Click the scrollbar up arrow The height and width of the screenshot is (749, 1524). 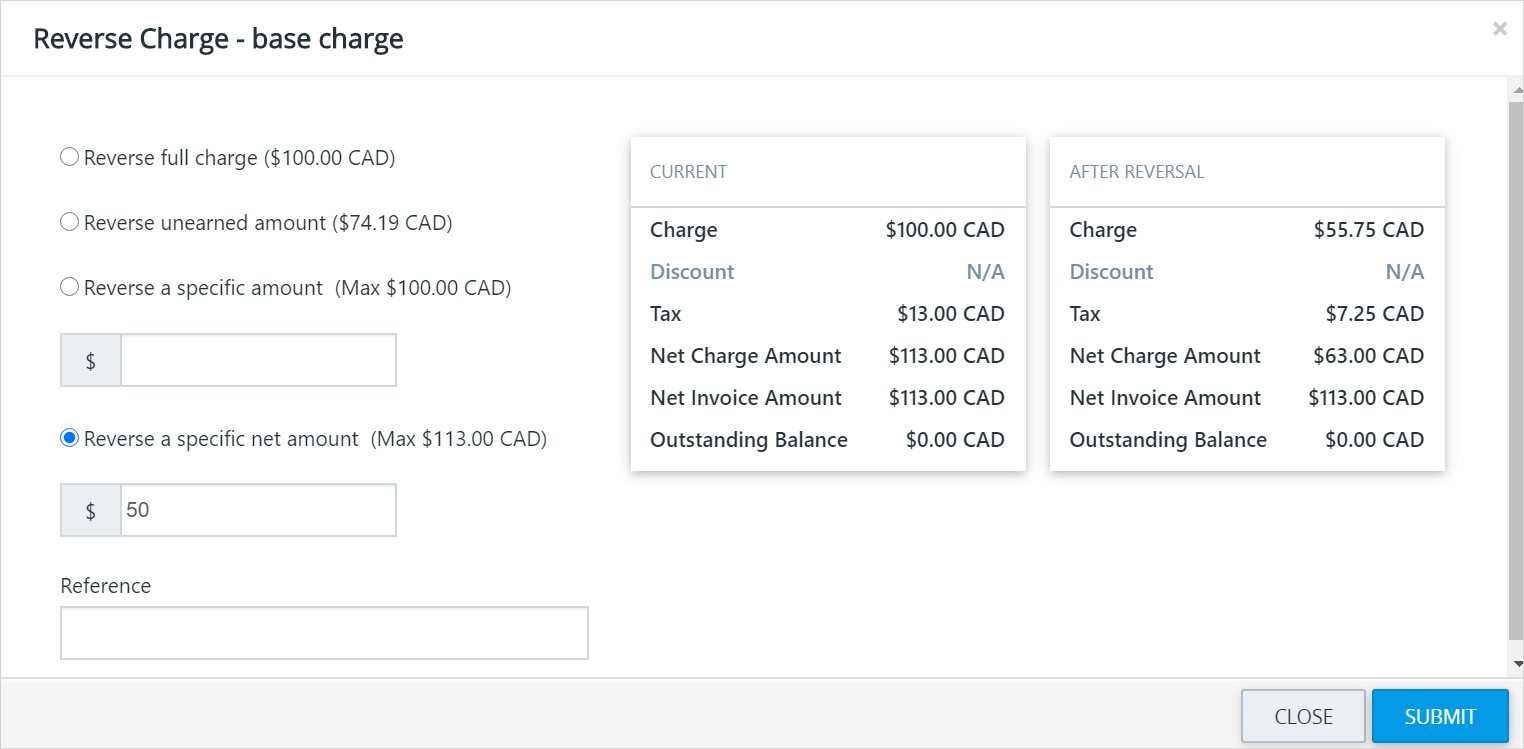click(x=1516, y=92)
